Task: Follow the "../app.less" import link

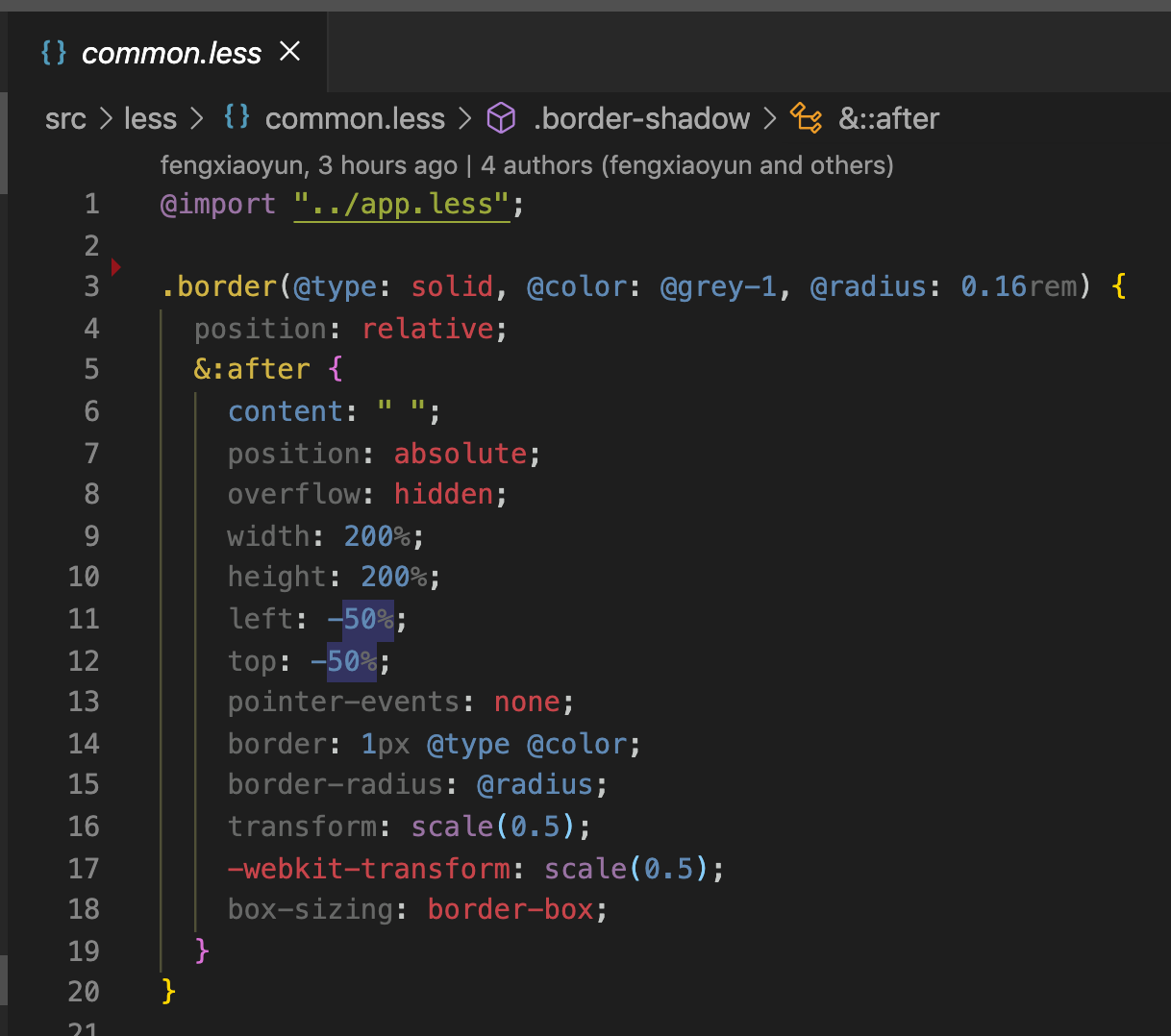Action: pos(402,204)
